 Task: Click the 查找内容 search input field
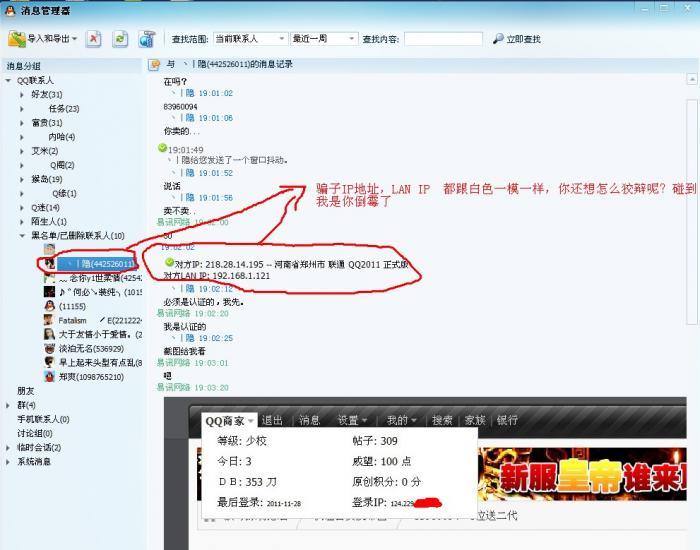tap(443, 39)
